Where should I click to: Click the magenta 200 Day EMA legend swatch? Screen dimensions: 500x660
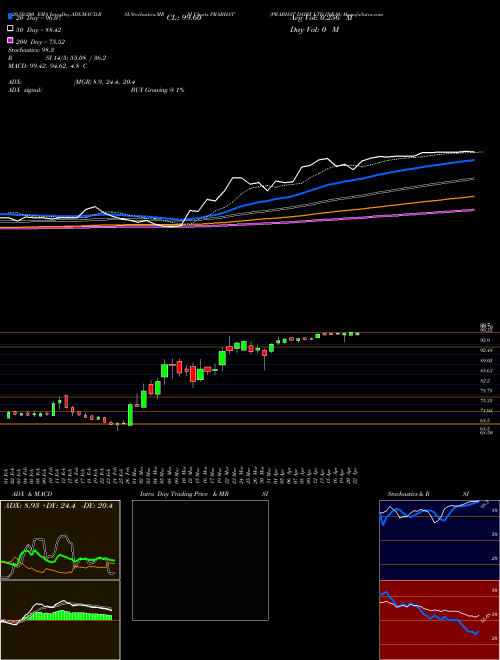click(x=10, y=40)
